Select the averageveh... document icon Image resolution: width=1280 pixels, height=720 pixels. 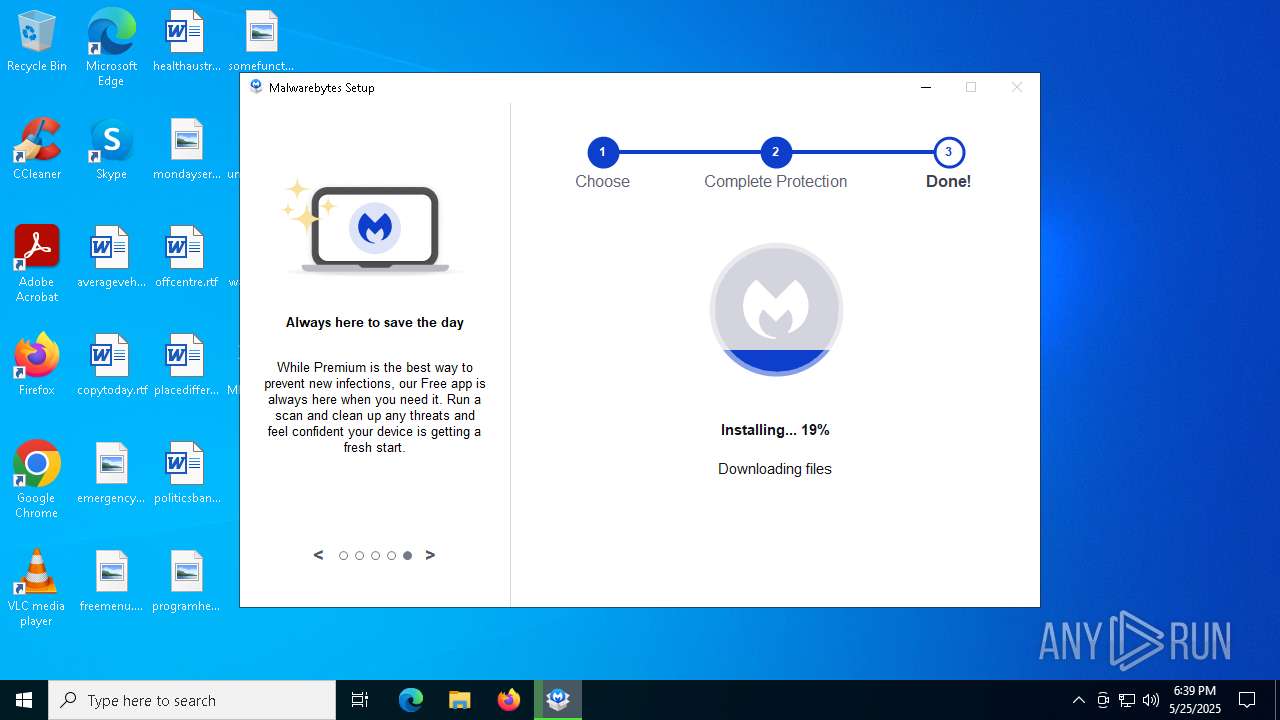click(x=111, y=258)
